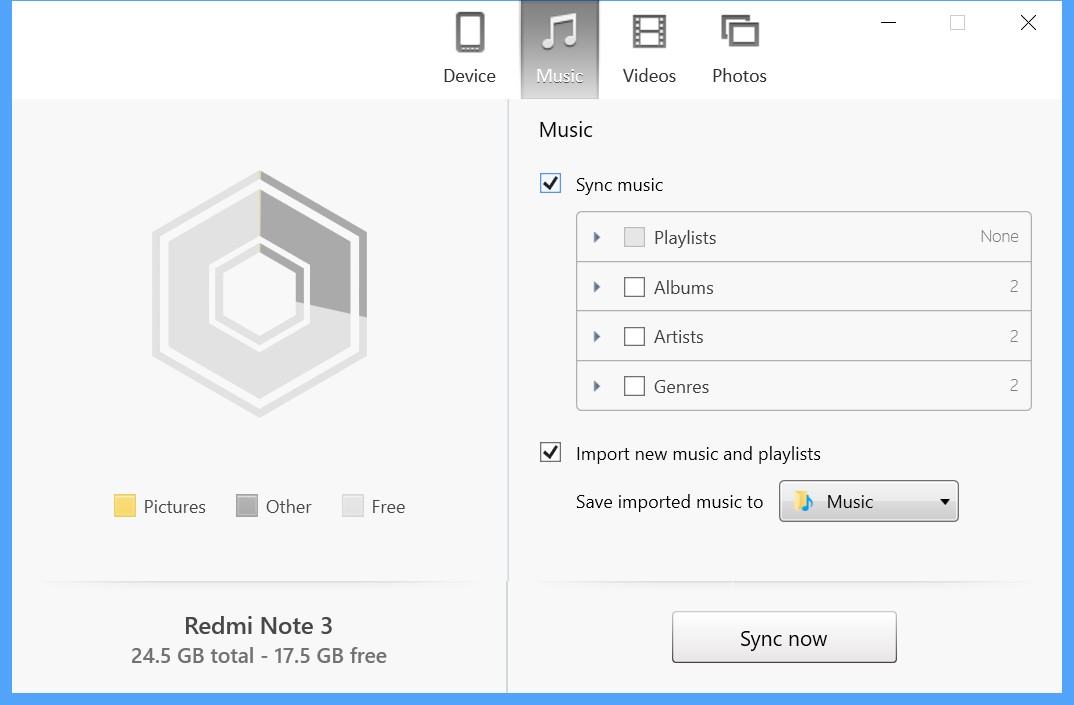Viewport: 1074px width, 705px height.
Task: Close the application window
Action: (x=1028, y=23)
